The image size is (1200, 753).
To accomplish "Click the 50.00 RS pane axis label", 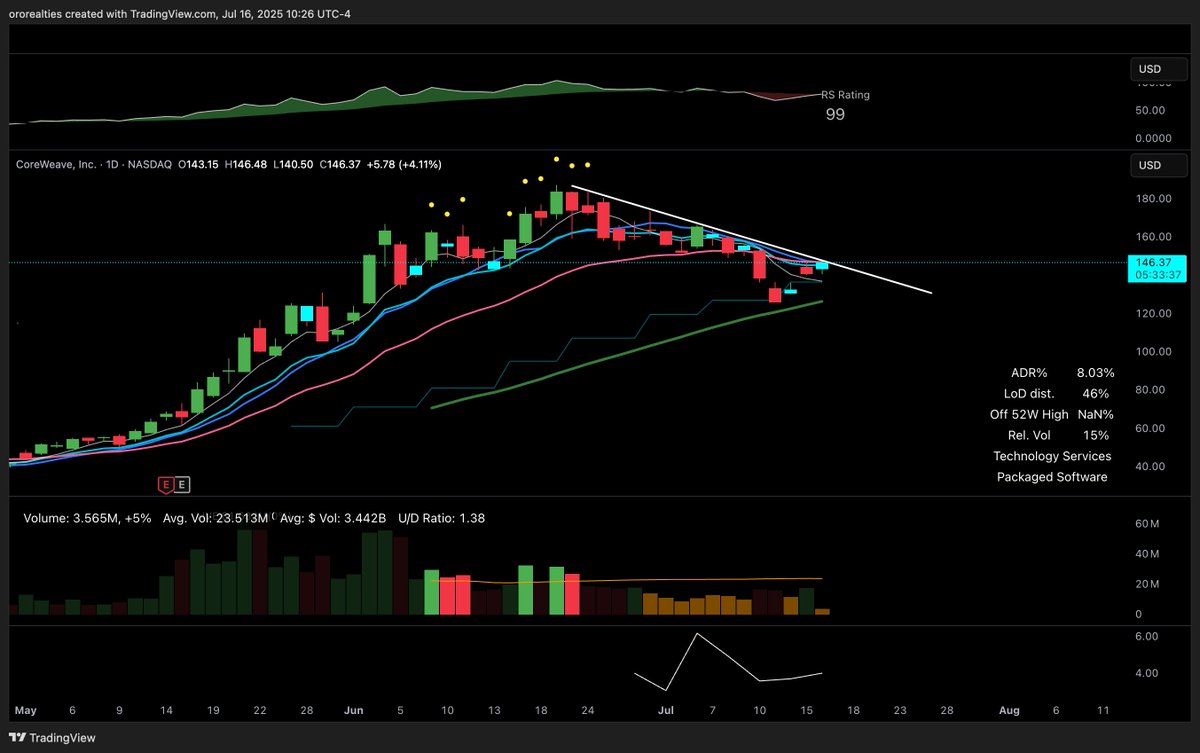I will 1150,111.
